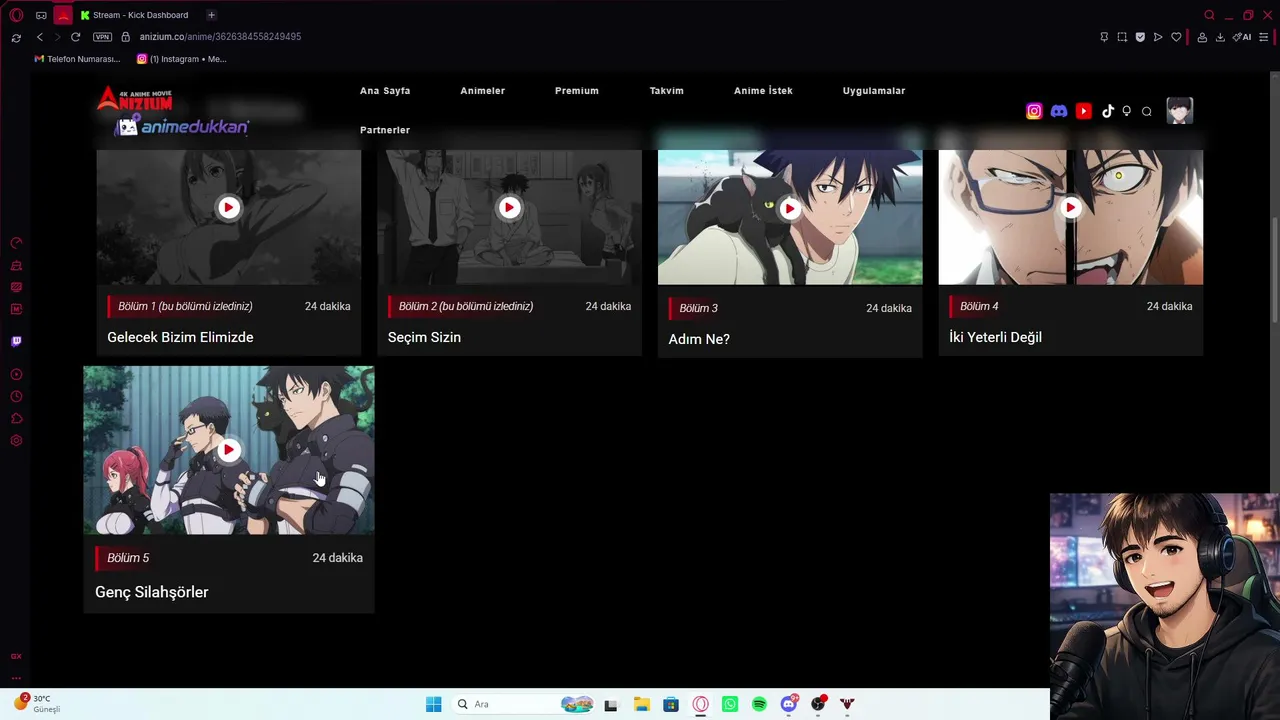
Task: Reload the current page
Action: [75, 37]
